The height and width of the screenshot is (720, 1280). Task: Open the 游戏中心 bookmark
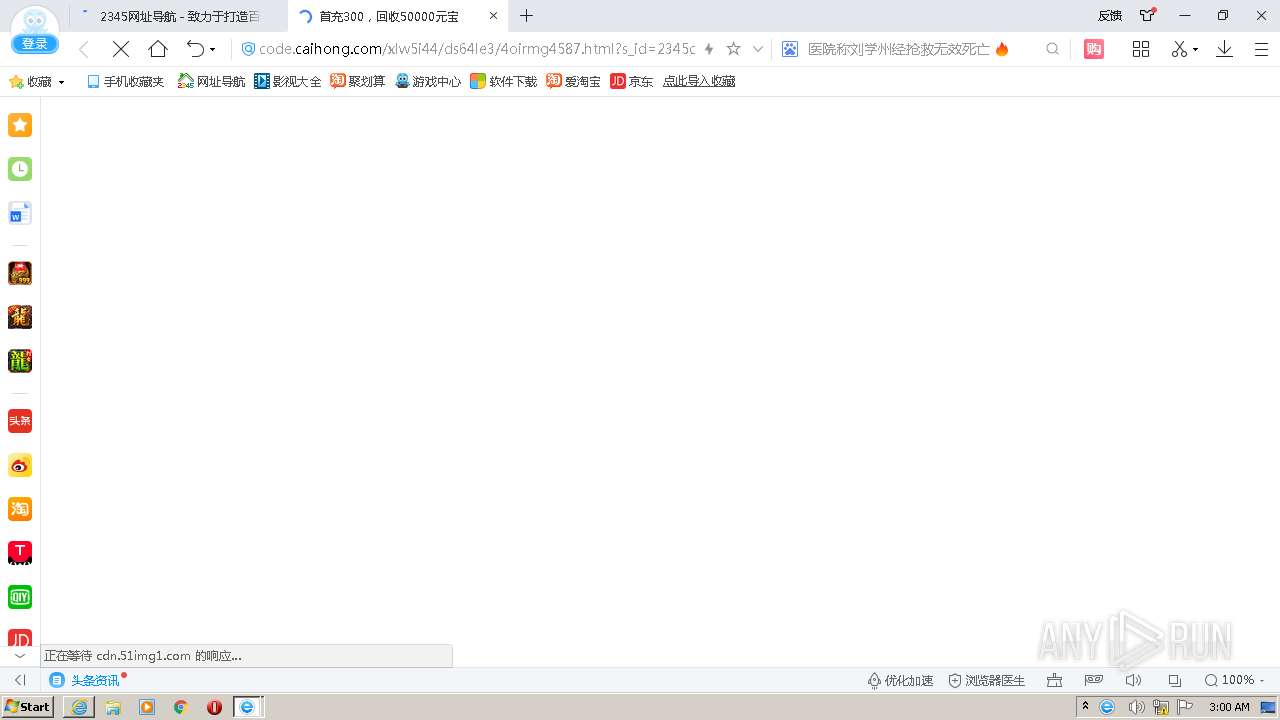click(x=428, y=81)
